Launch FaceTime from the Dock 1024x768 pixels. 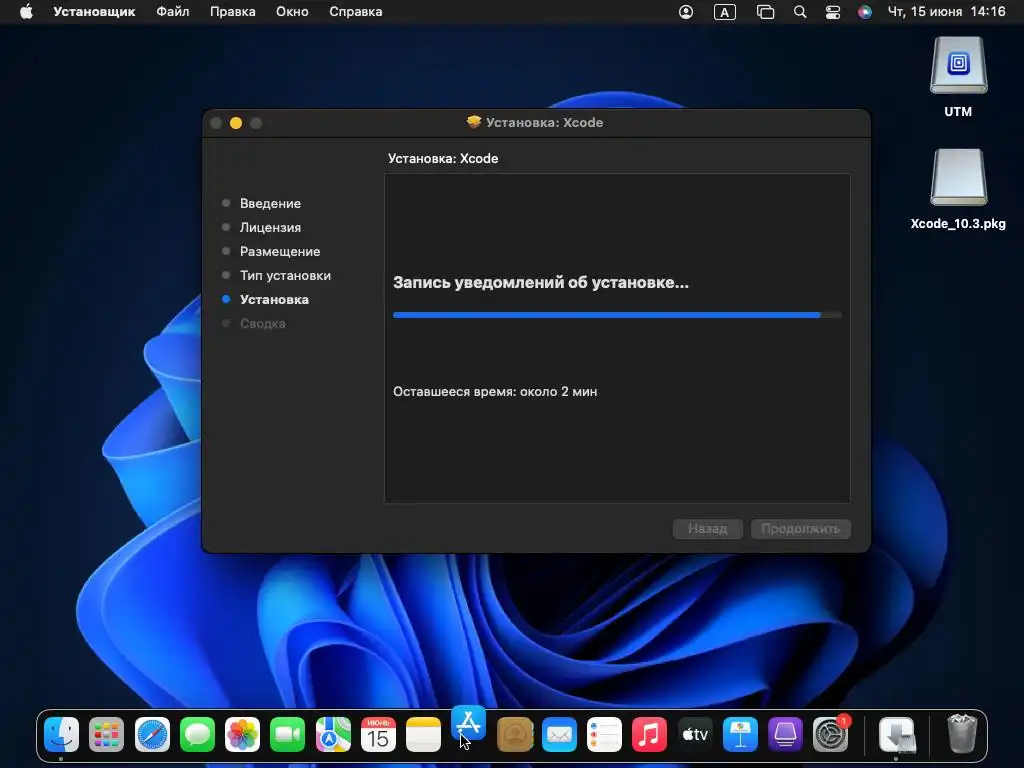click(x=287, y=735)
